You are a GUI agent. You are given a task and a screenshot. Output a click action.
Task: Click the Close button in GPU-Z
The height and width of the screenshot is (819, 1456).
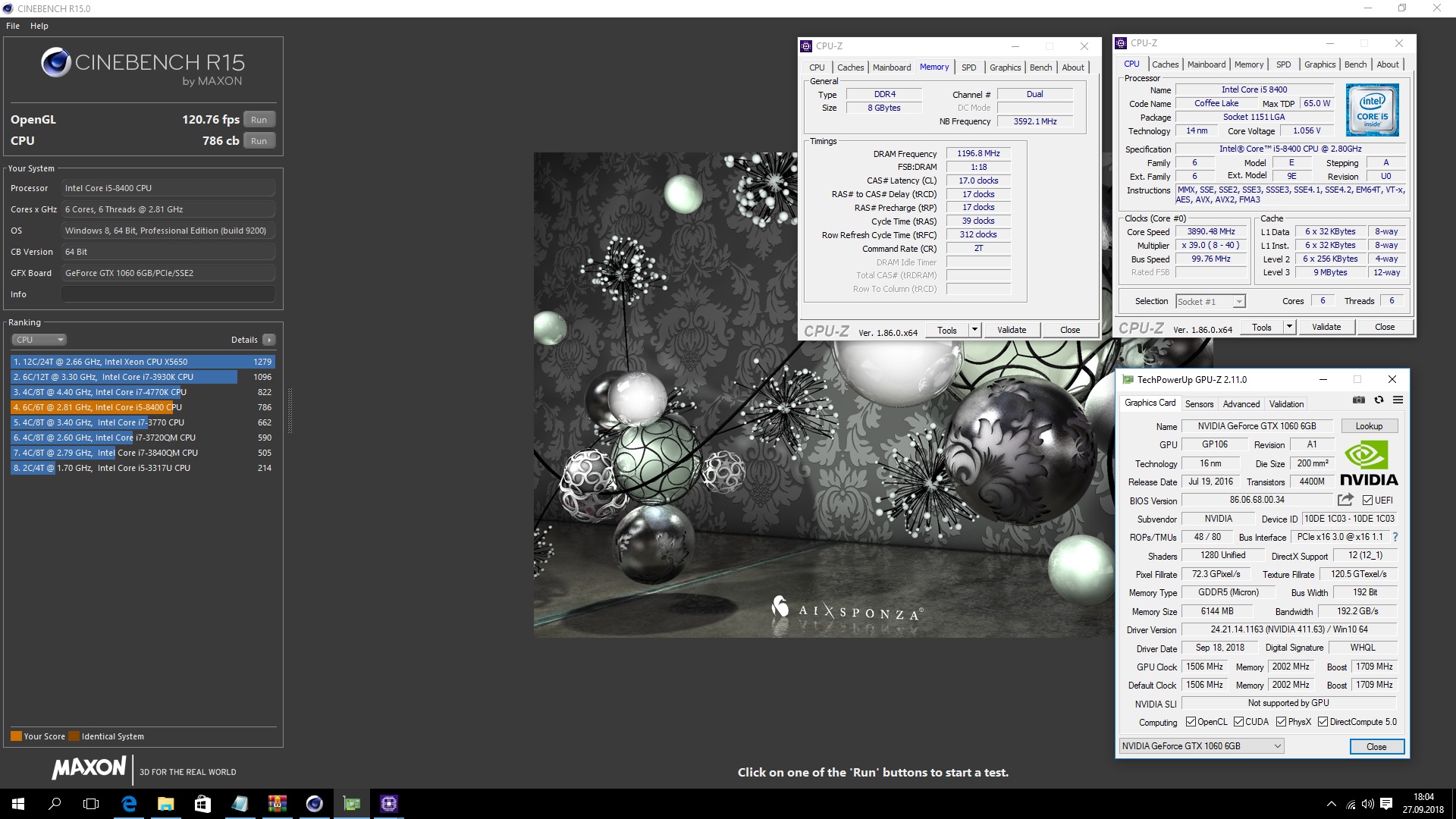[1376, 747]
